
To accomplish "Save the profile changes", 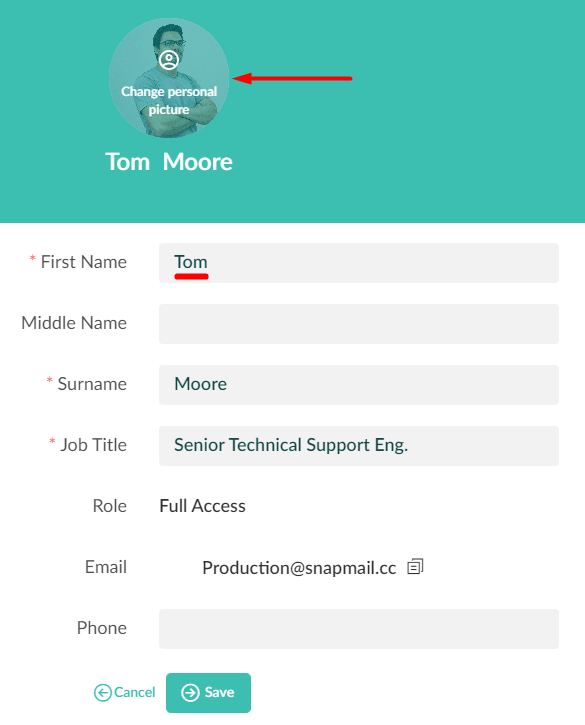I will point(209,693).
